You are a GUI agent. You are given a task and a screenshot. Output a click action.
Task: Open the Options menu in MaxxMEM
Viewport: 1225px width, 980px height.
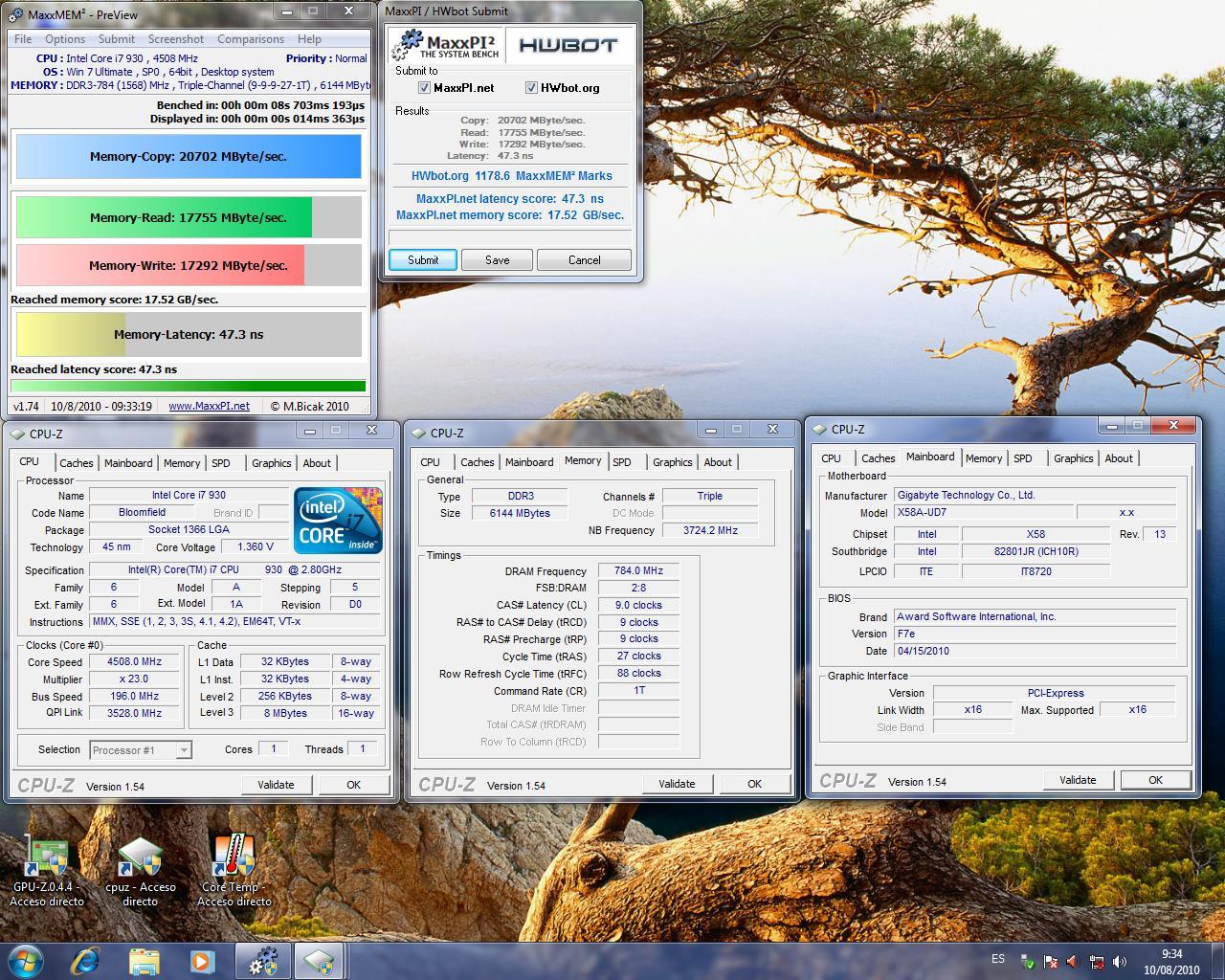point(65,39)
